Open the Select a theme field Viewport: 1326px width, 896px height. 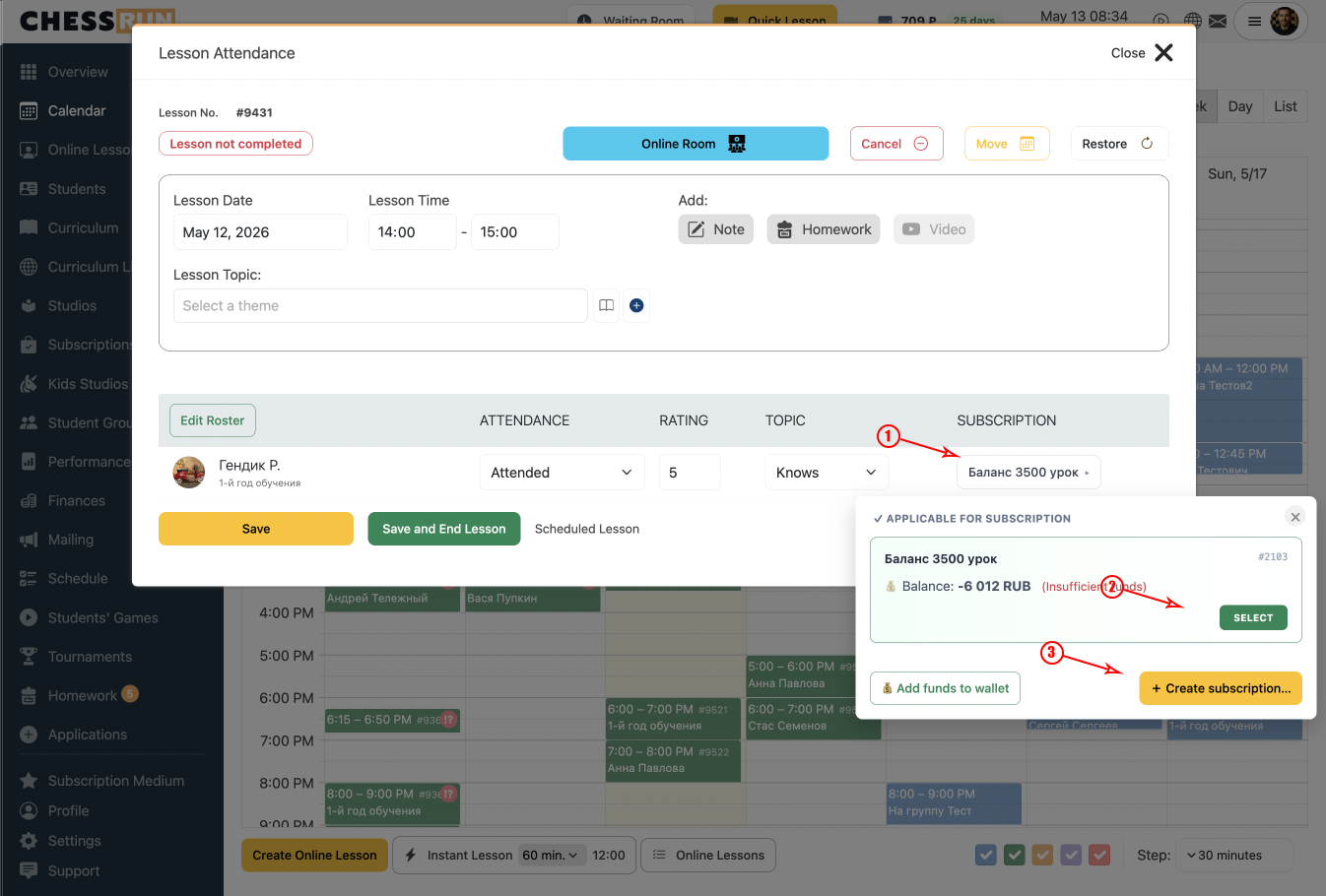[x=380, y=305]
